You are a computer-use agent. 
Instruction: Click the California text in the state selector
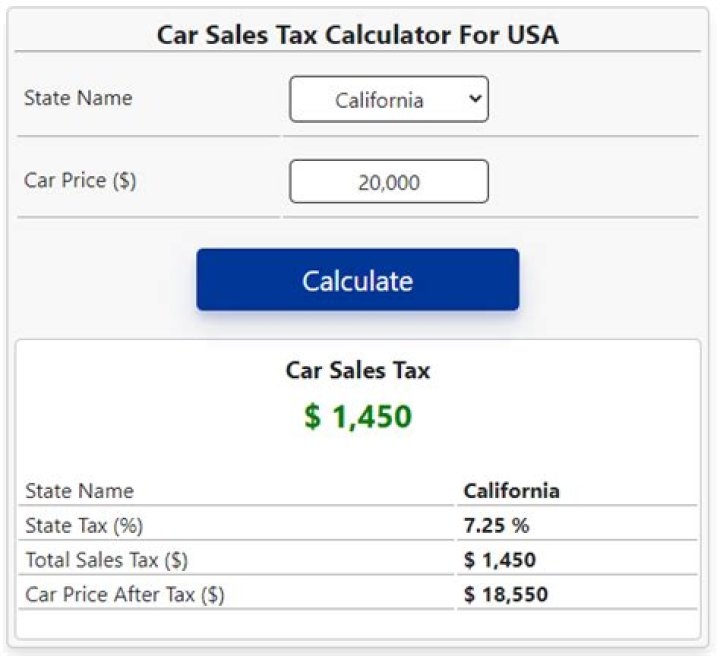[x=379, y=100]
